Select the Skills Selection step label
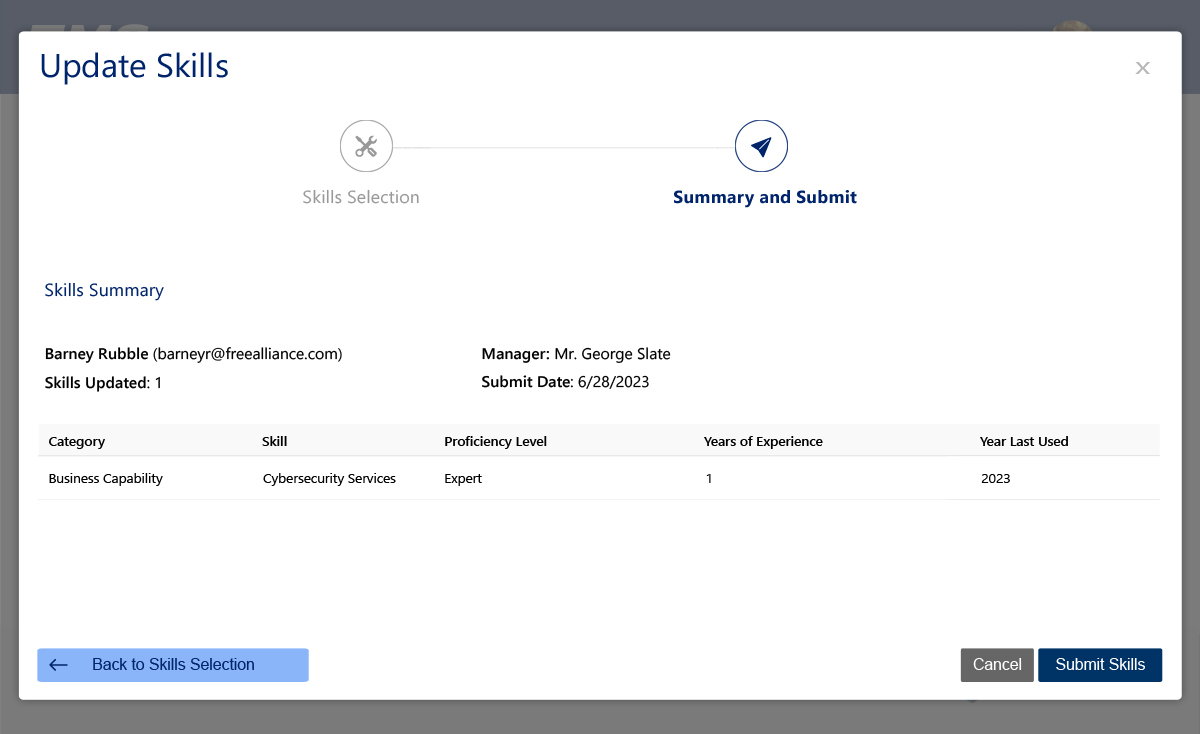Screen dimensions: 1200x734 coord(361,197)
